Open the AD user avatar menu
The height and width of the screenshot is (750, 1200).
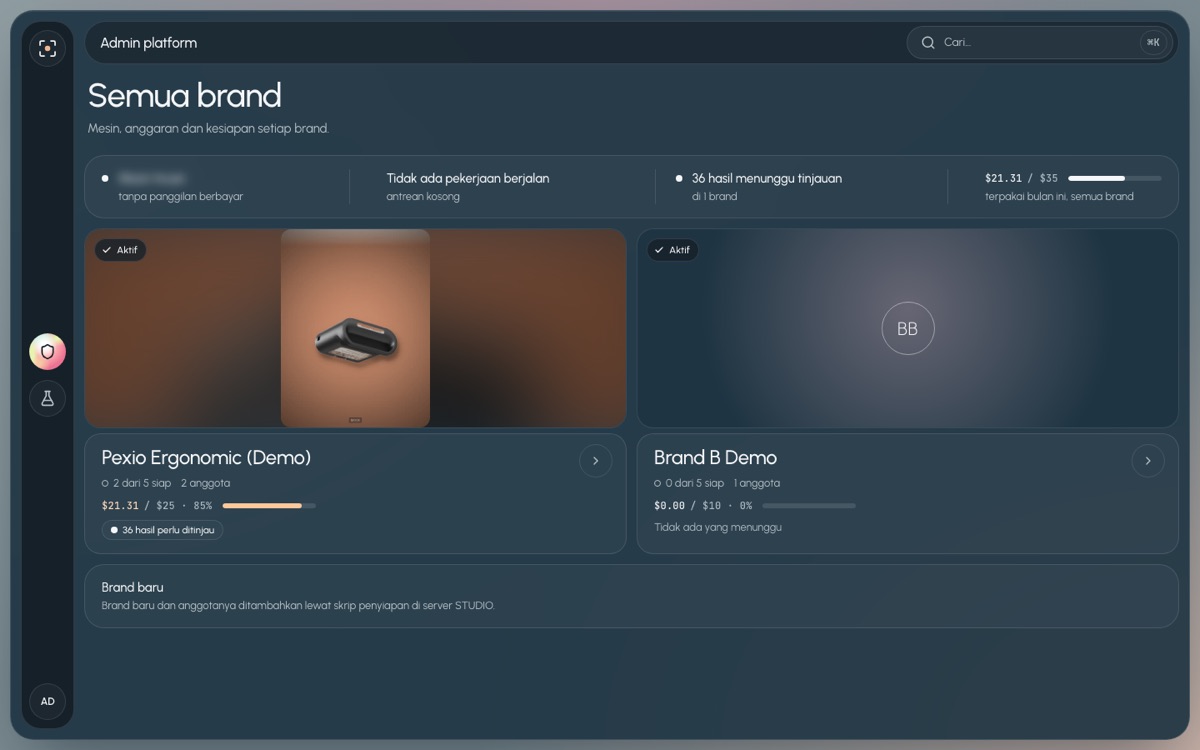click(47, 701)
